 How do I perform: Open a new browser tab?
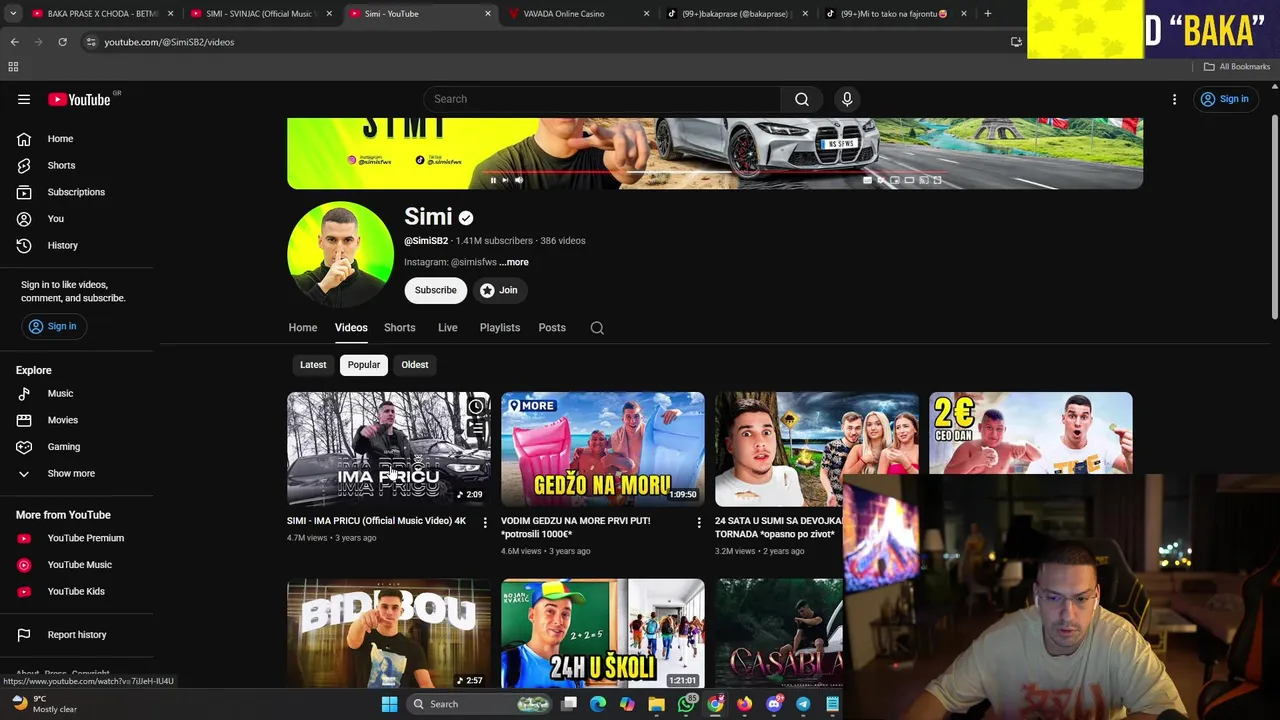(x=987, y=14)
